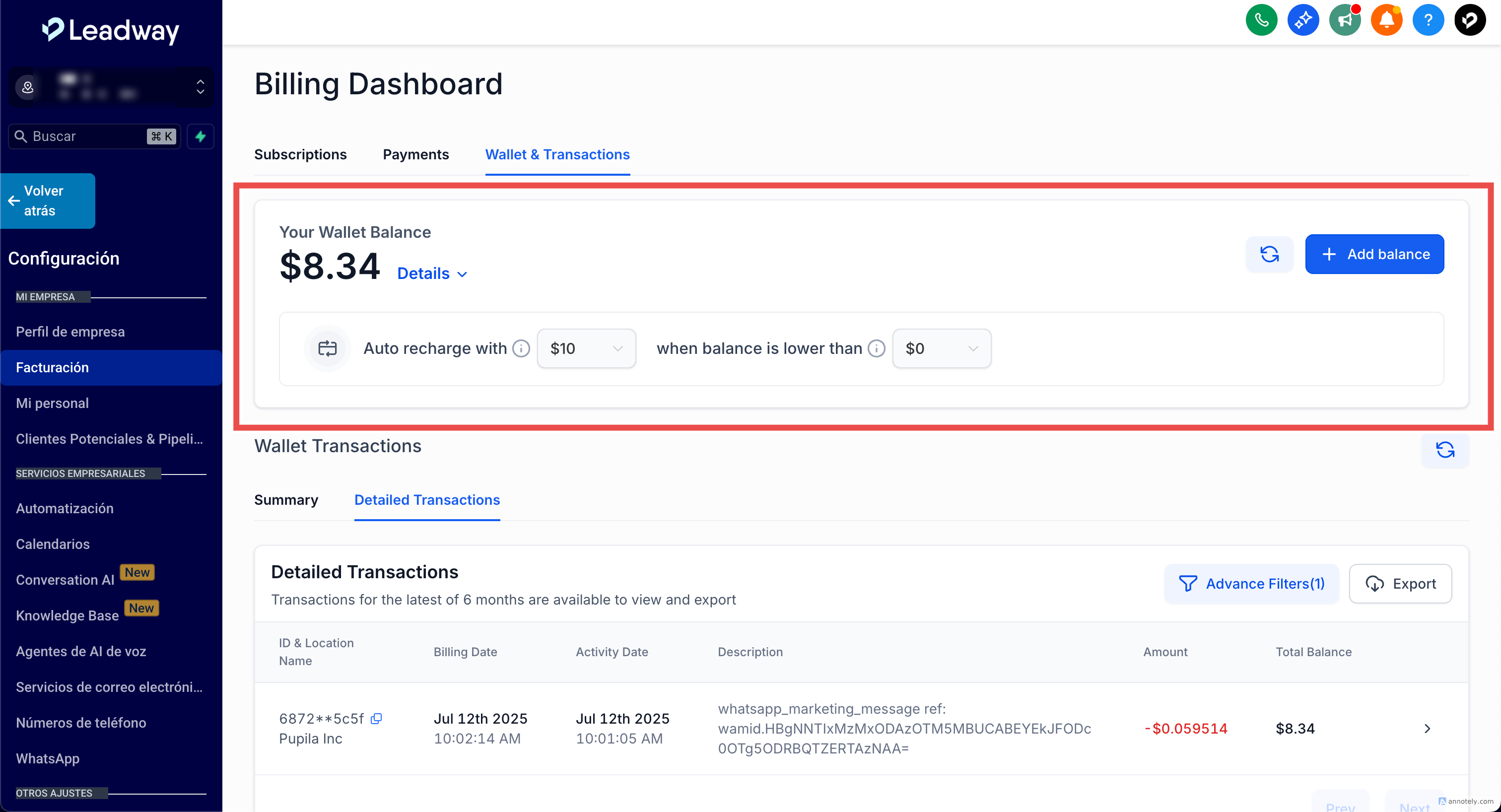Open the $10 auto recharge amount dropdown
The width and height of the screenshot is (1501, 812).
tap(586, 348)
